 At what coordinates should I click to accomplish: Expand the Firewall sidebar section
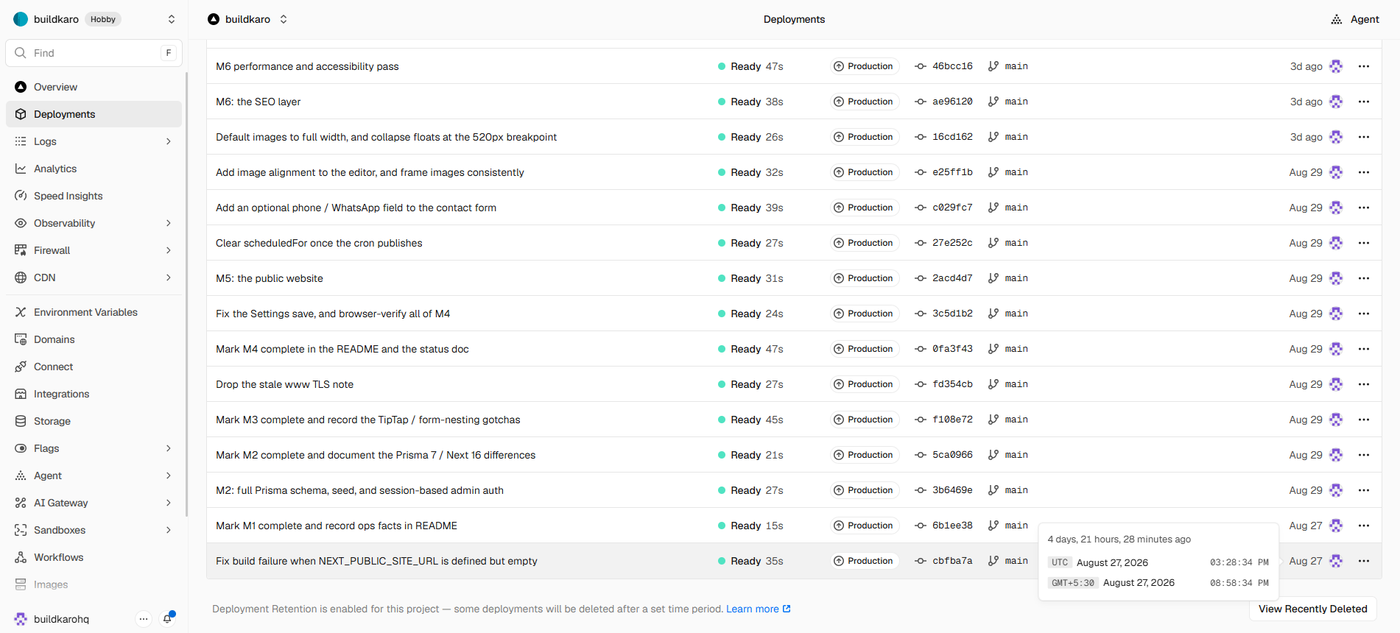[x=168, y=251]
